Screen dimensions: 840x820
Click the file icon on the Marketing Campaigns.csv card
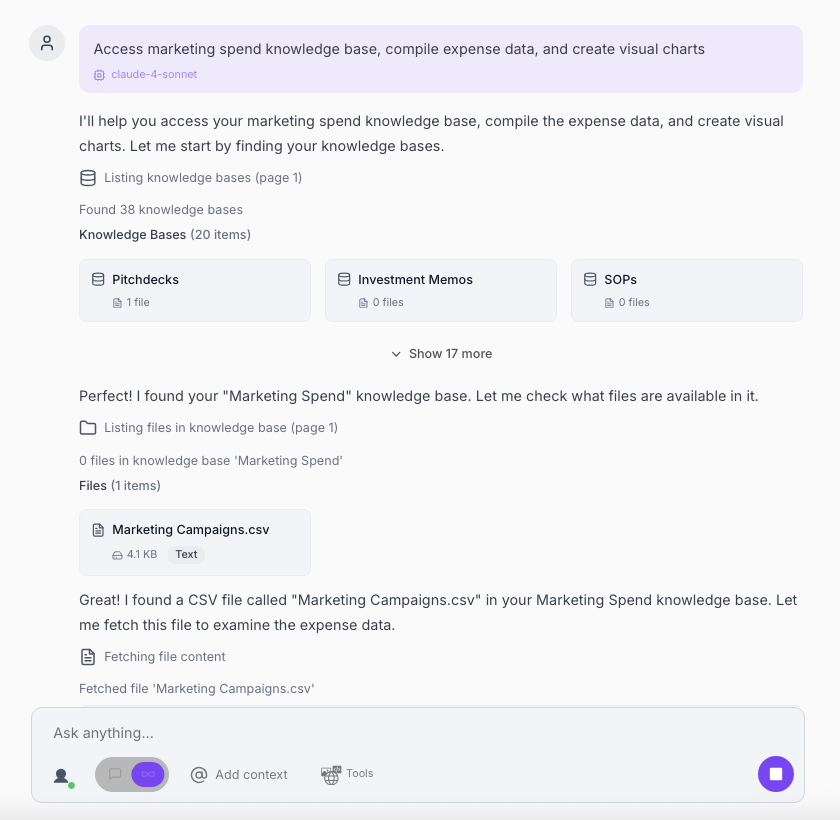[98, 530]
